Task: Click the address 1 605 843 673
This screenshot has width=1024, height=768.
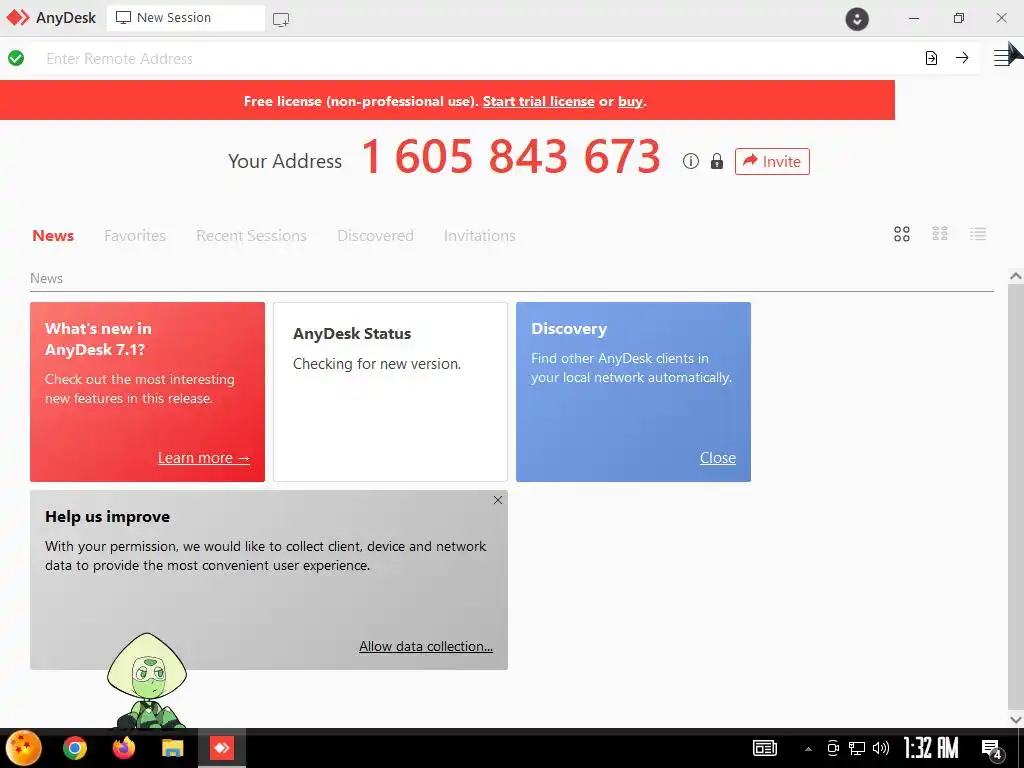Action: click(x=511, y=157)
